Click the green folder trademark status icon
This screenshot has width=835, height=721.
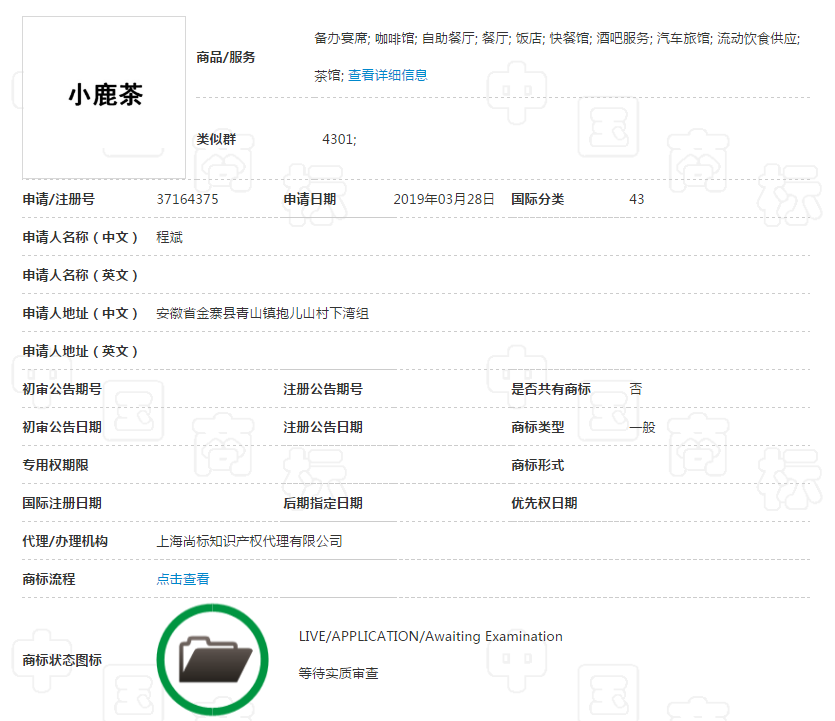(212, 658)
